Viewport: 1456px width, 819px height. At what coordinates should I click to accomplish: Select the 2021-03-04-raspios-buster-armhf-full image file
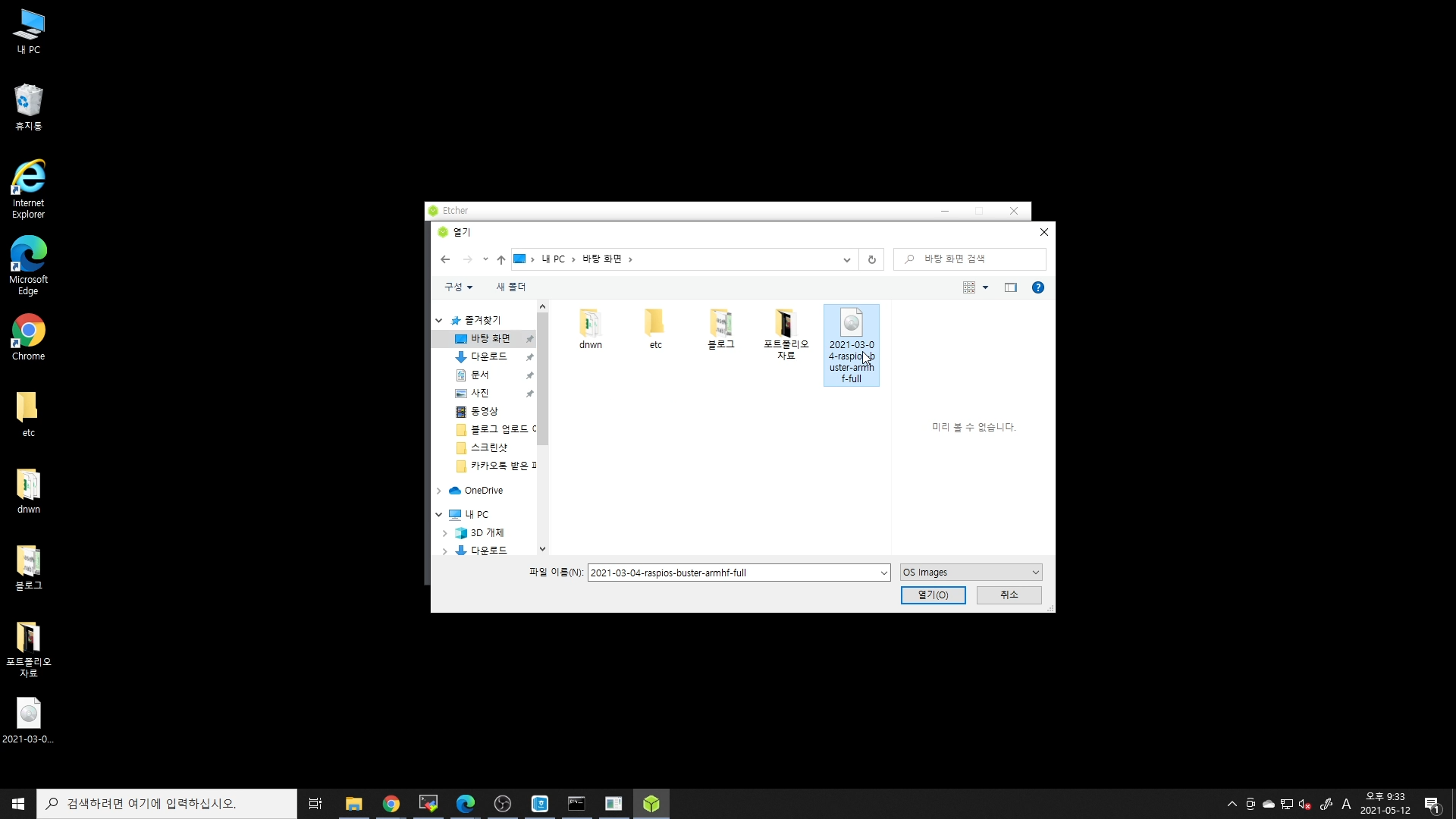coord(851,345)
